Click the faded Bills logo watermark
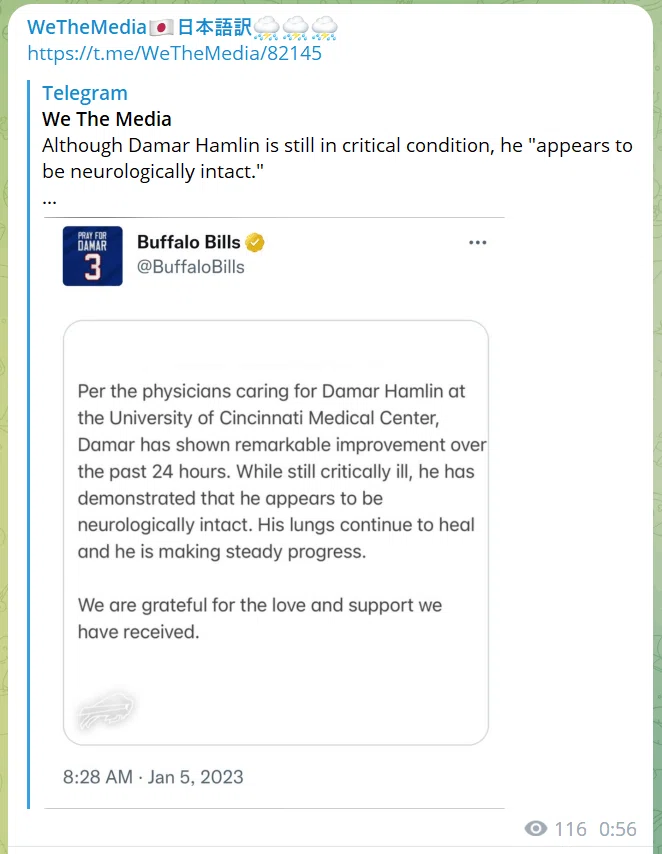662x854 pixels. [106, 710]
